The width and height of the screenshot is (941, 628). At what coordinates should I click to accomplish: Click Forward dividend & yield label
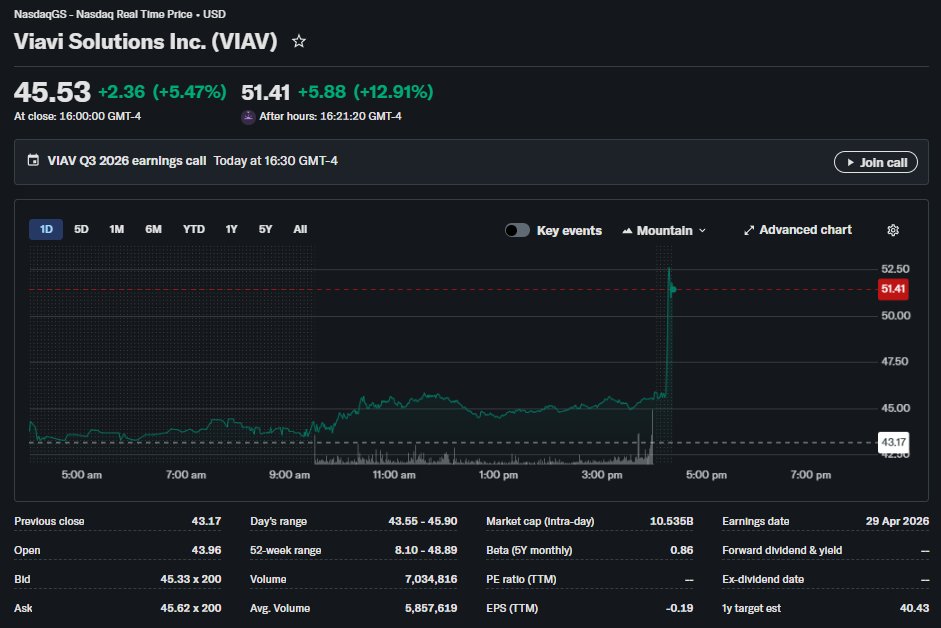[x=782, y=550]
